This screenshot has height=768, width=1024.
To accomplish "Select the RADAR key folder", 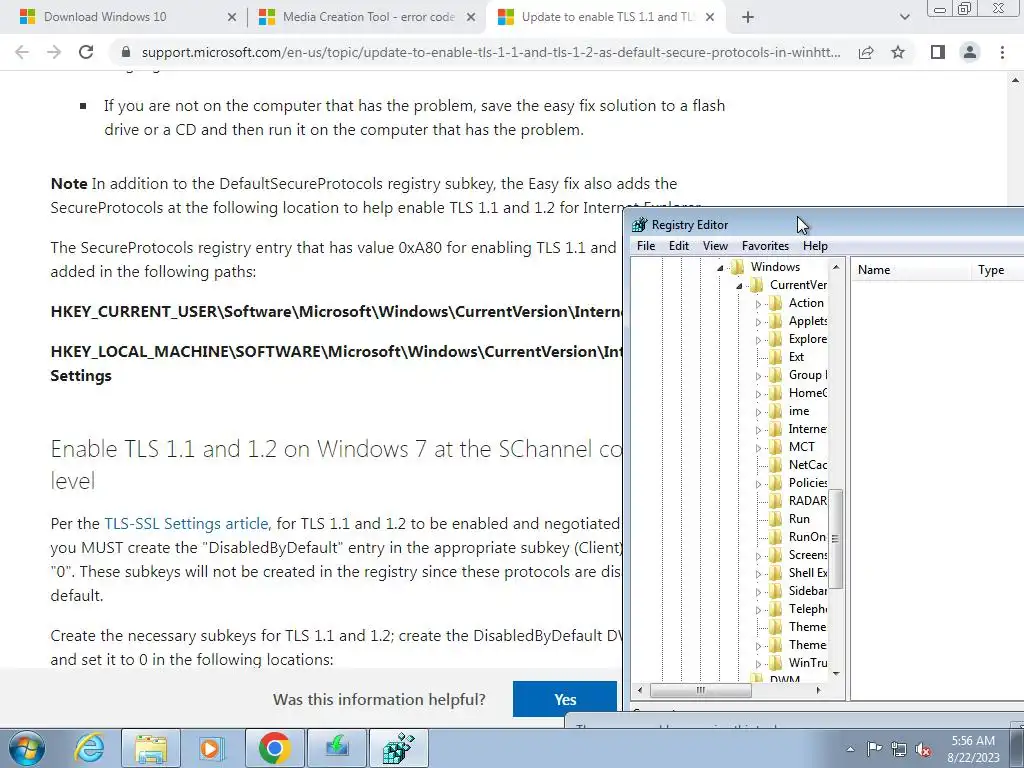I will [x=798, y=500].
